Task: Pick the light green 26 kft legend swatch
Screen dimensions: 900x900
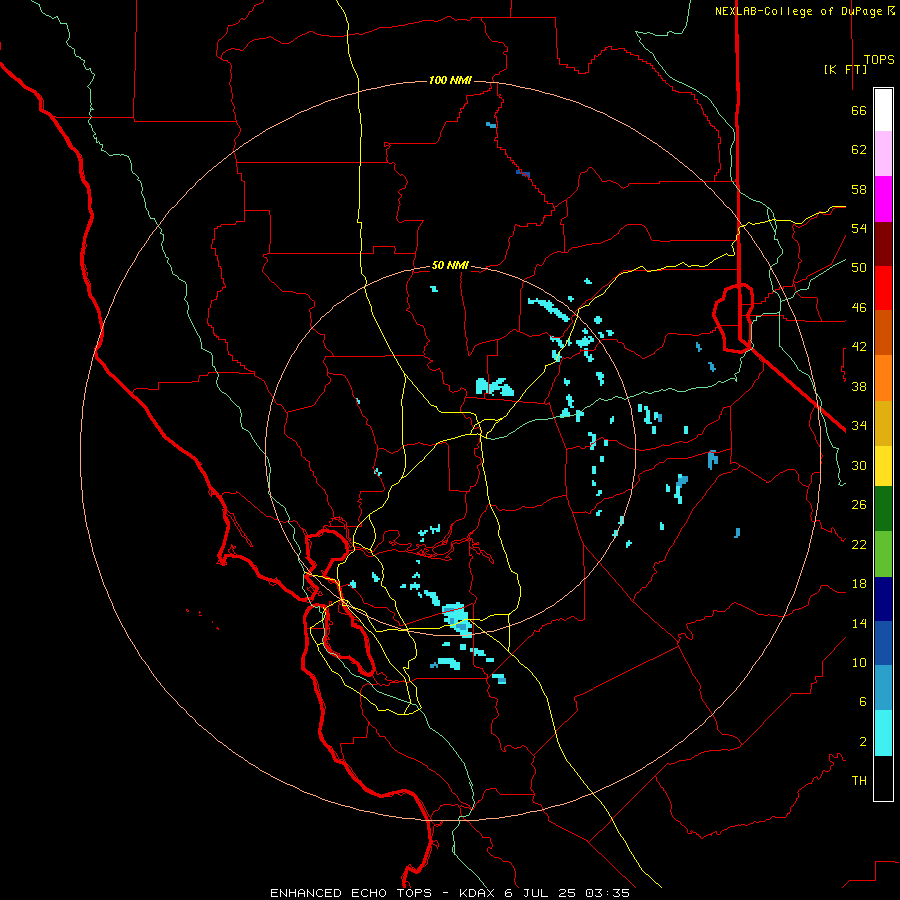Action: [883, 554]
